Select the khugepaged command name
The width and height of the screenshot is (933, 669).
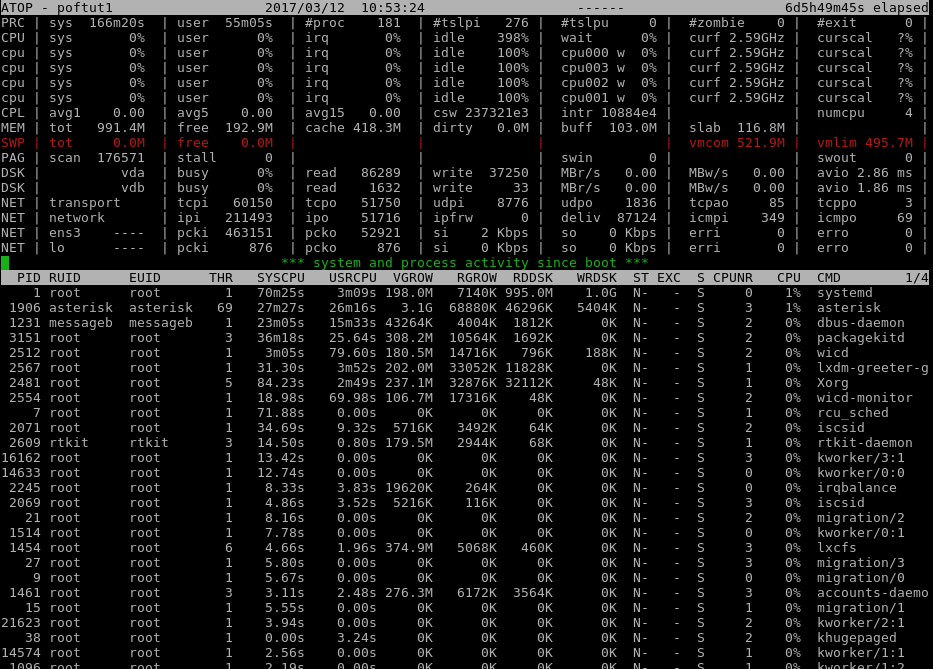(x=857, y=637)
